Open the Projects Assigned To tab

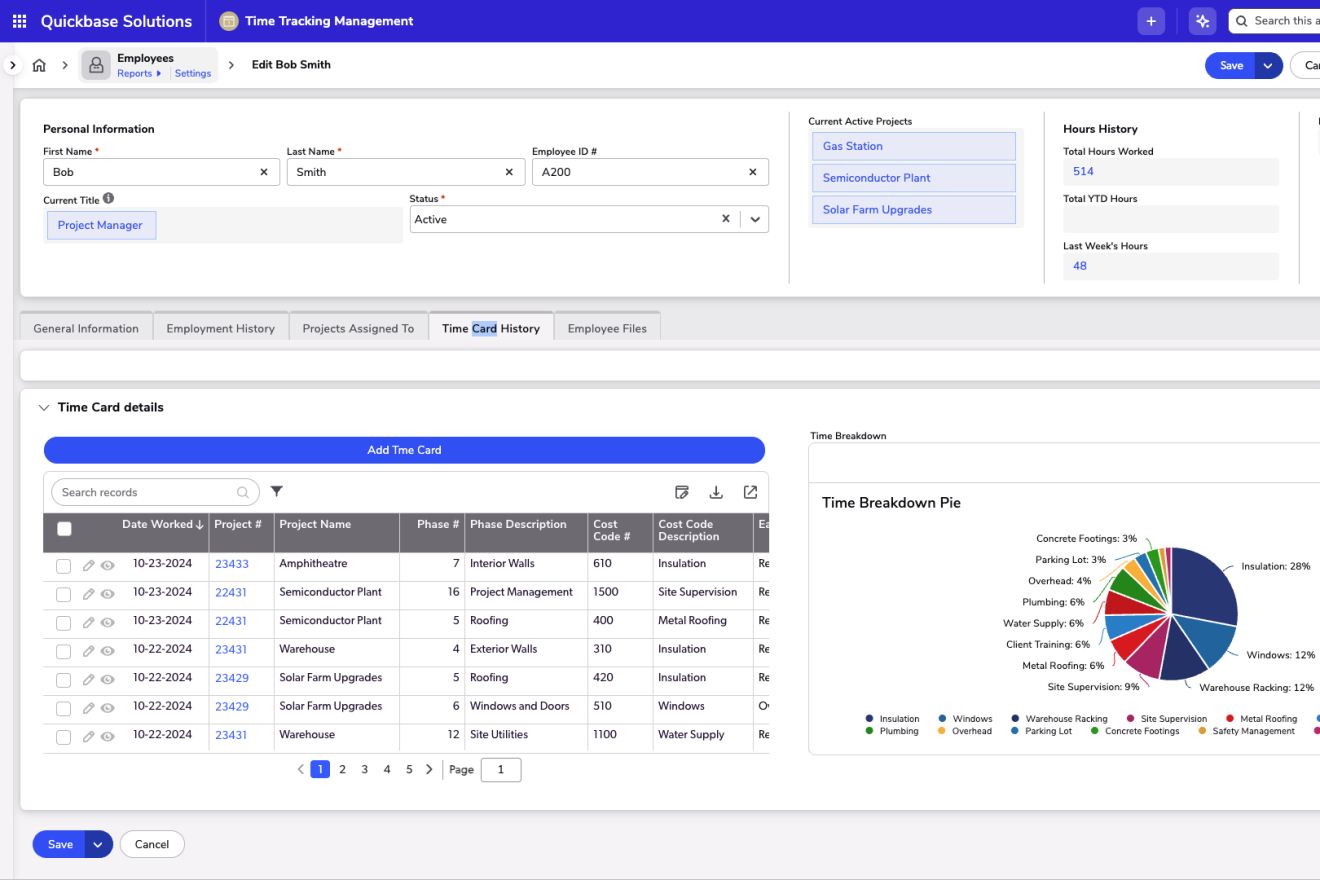pyautogui.click(x=358, y=328)
